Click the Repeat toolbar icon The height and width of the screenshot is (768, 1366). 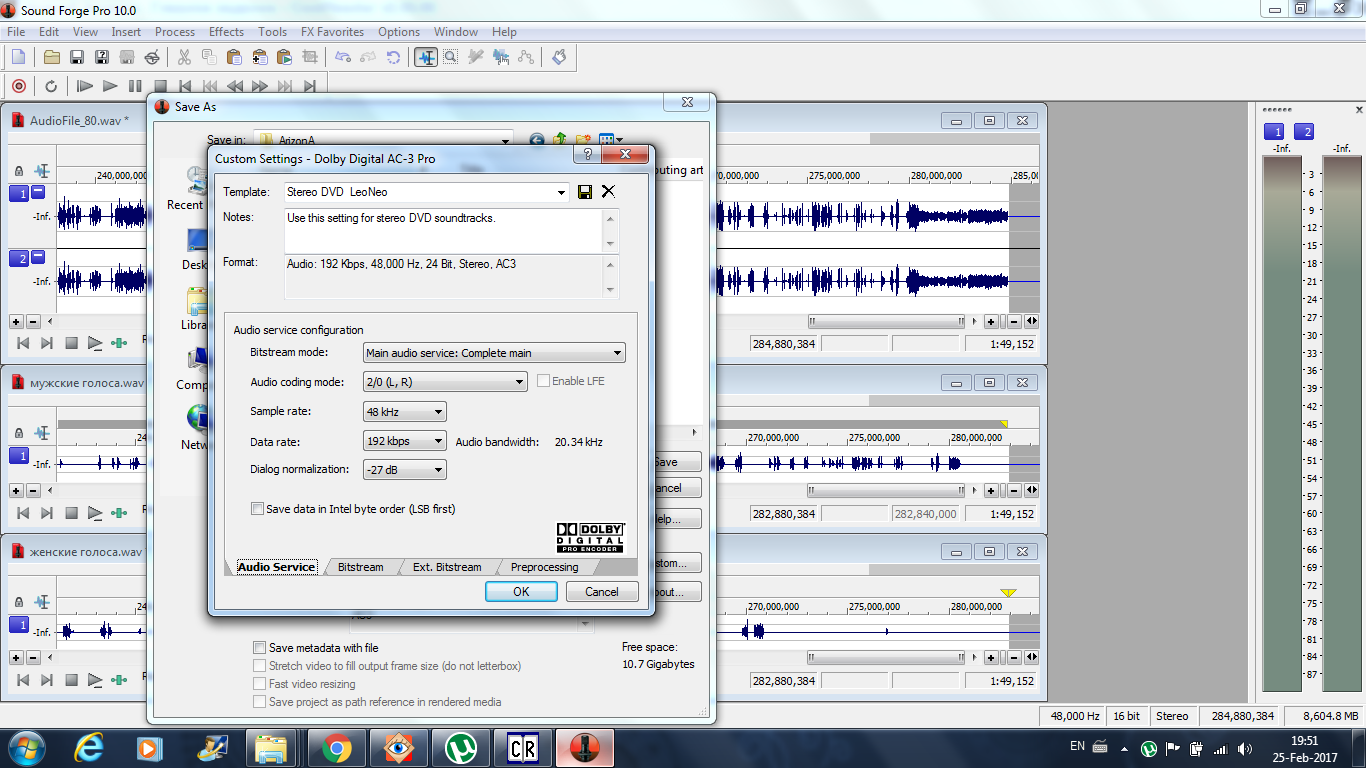point(394,57)
